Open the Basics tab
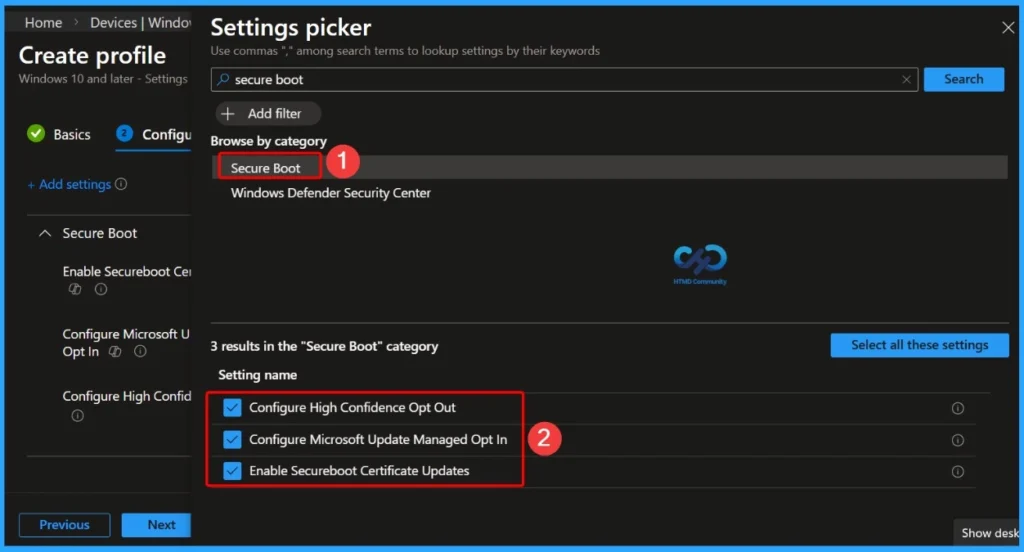Viewport: 1024px width, 552px height. (x=59, y=135)
